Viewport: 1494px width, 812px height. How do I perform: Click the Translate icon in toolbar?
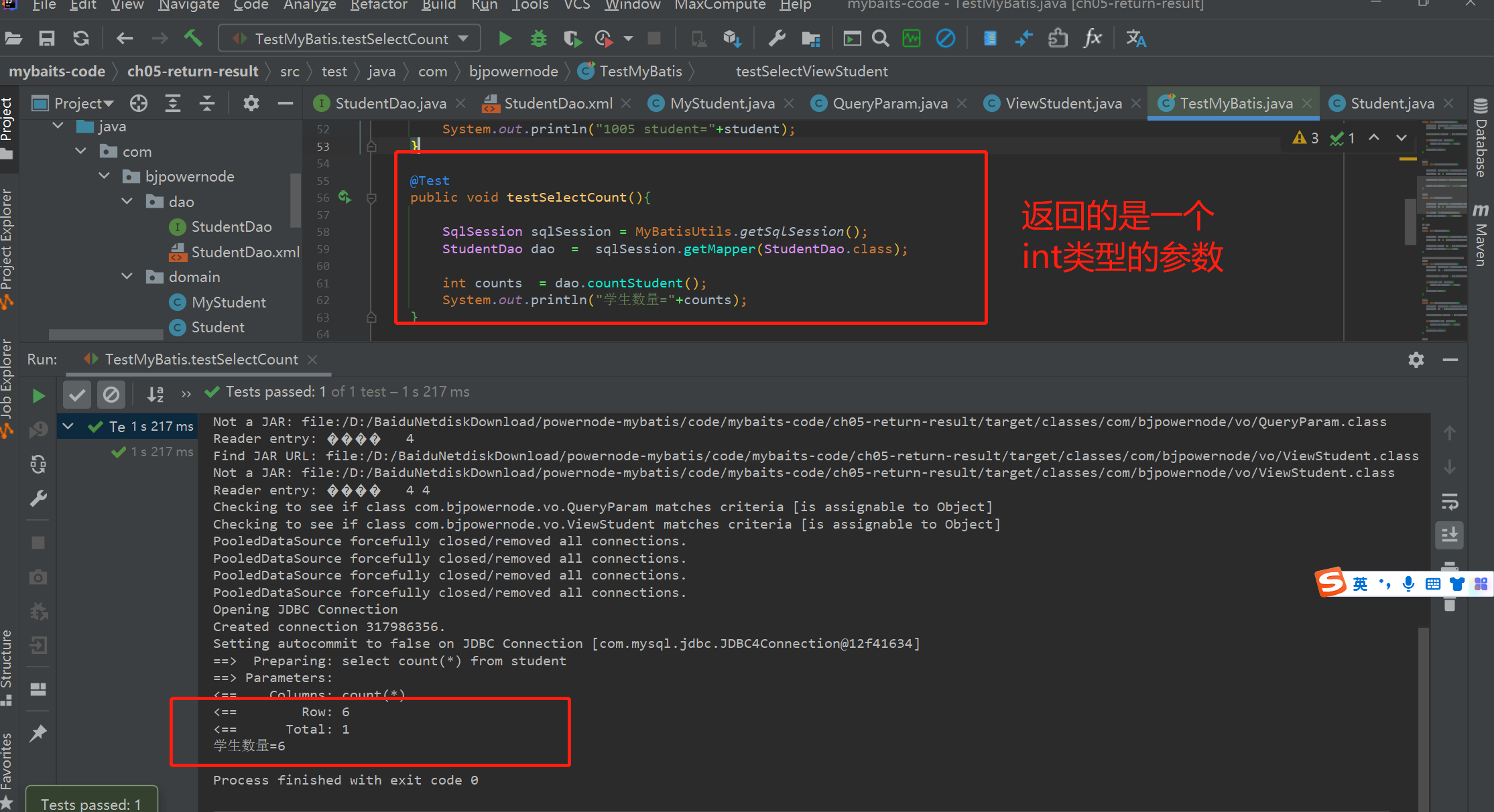click(1135, 39)
